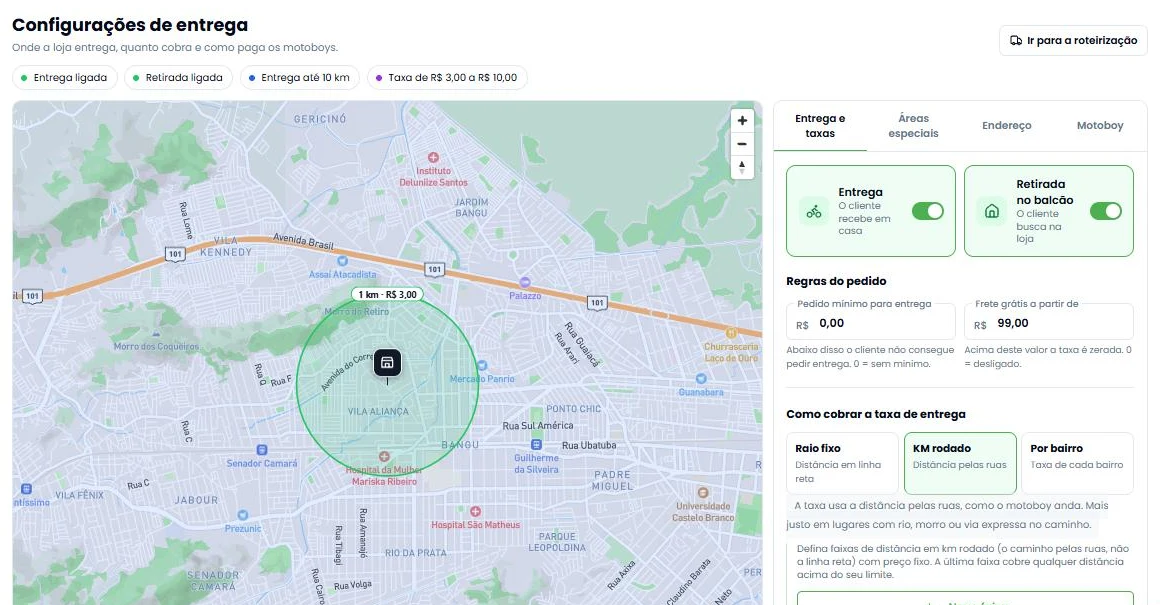The width and height of the screenshot is (1160, 605).
Task: Click the bicycle icon in Entrega card
Action: click(814, 212)
